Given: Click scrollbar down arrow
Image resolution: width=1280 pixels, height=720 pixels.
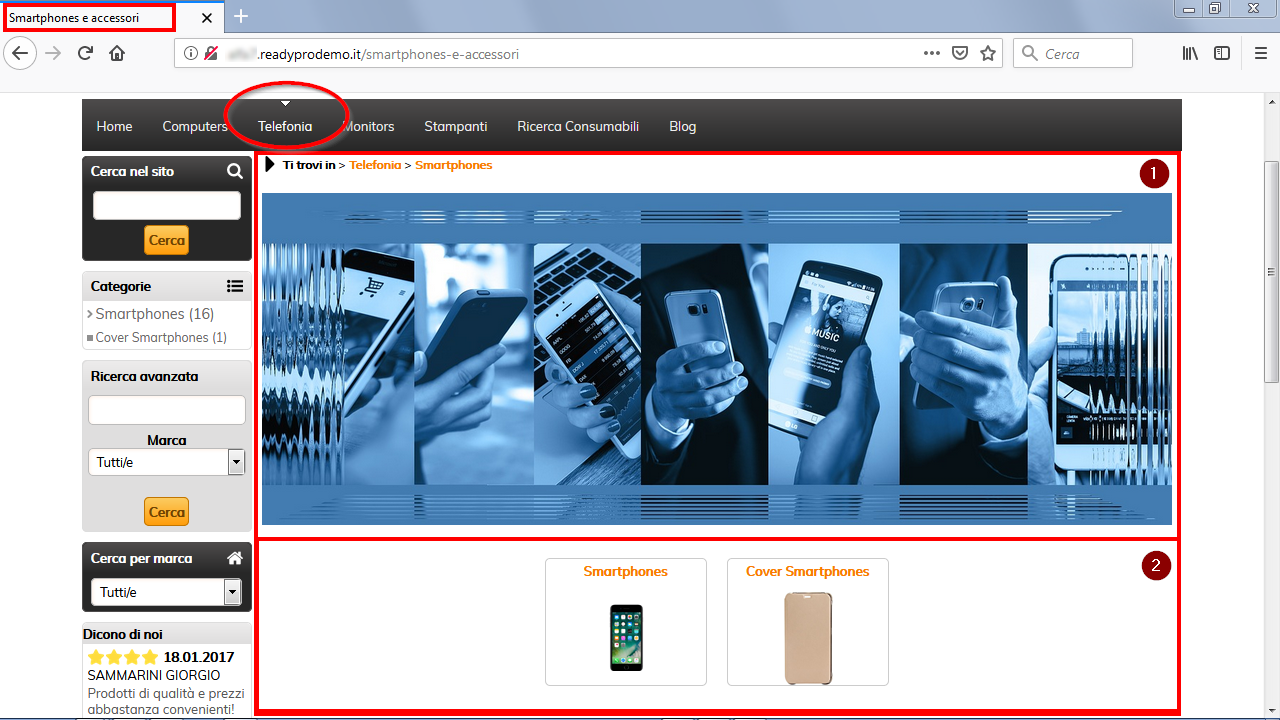Looking at the screenshot, I should click(x=1272, y=710).
